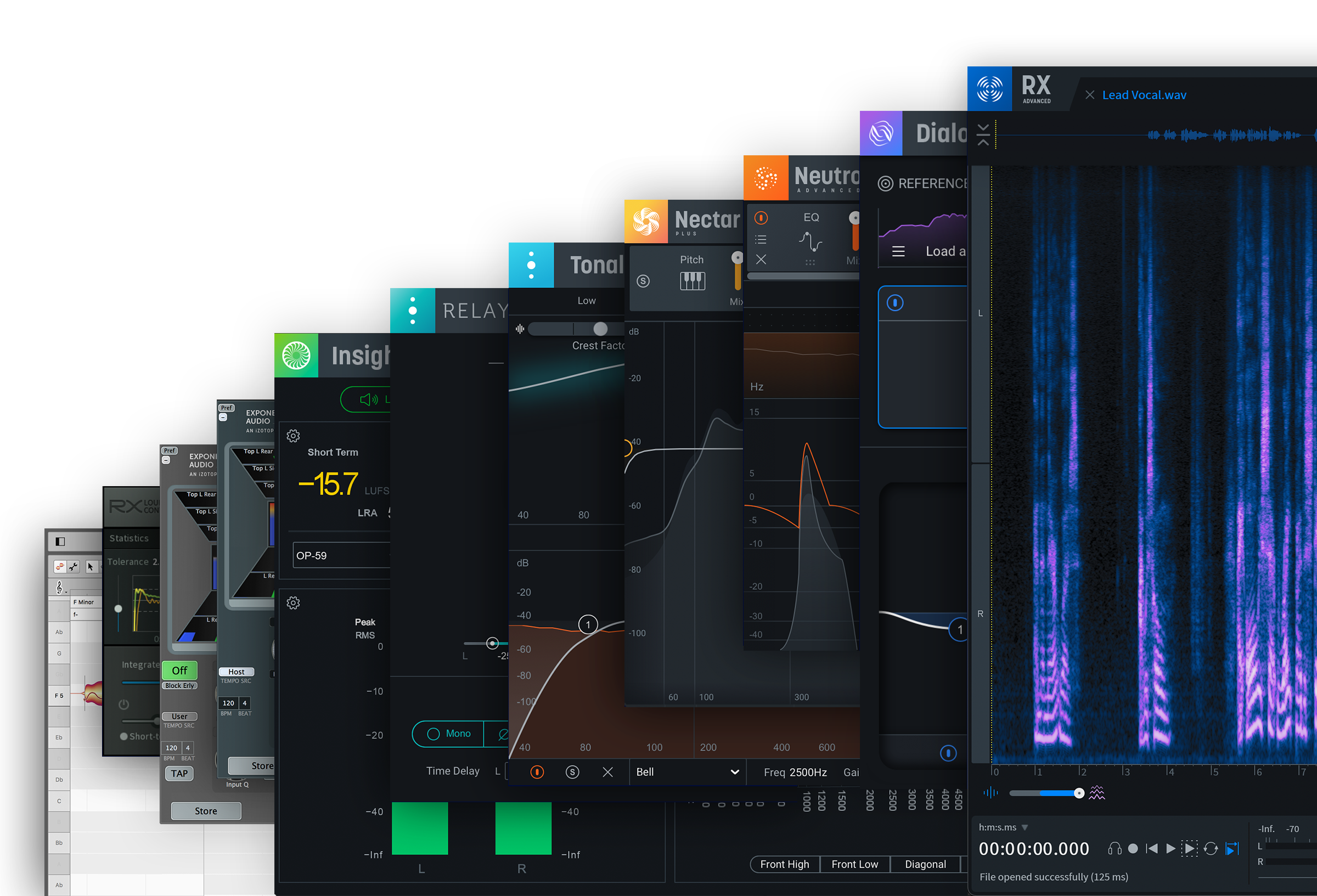Image resolution: width=1317 pixels, height=896 pixels.
Task: Select the Front High tab
Action: point(784,864)
